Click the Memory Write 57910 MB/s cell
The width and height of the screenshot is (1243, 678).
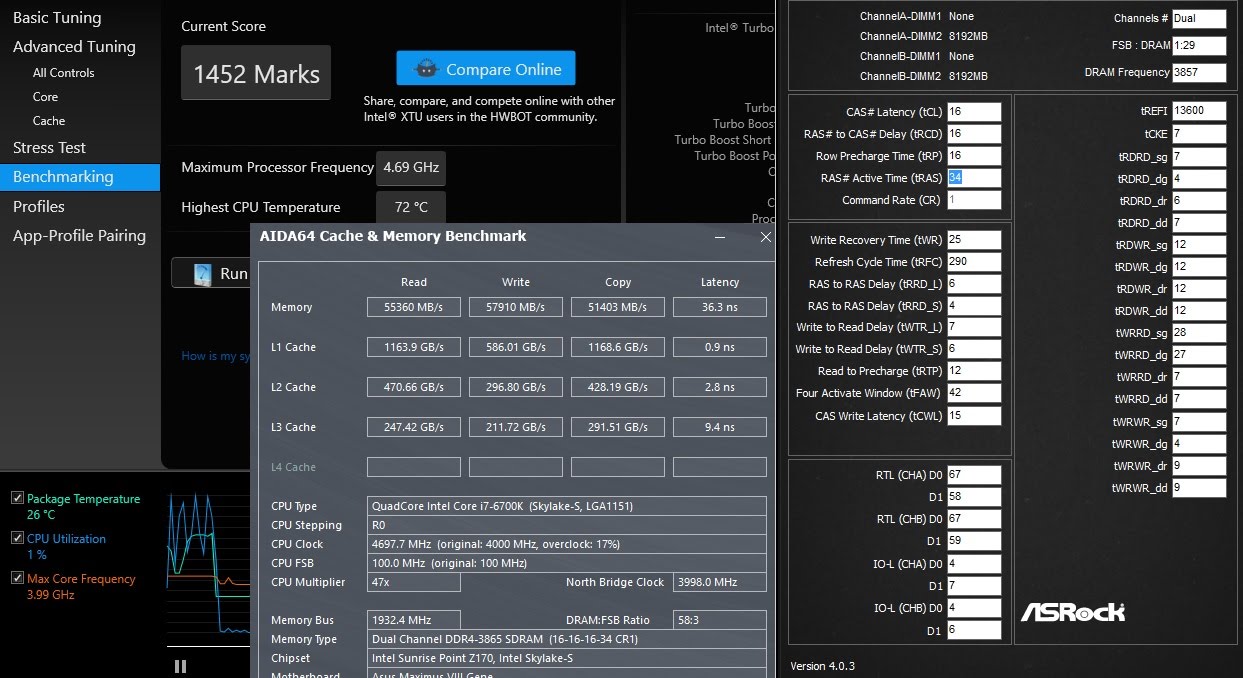coord(516,307)
